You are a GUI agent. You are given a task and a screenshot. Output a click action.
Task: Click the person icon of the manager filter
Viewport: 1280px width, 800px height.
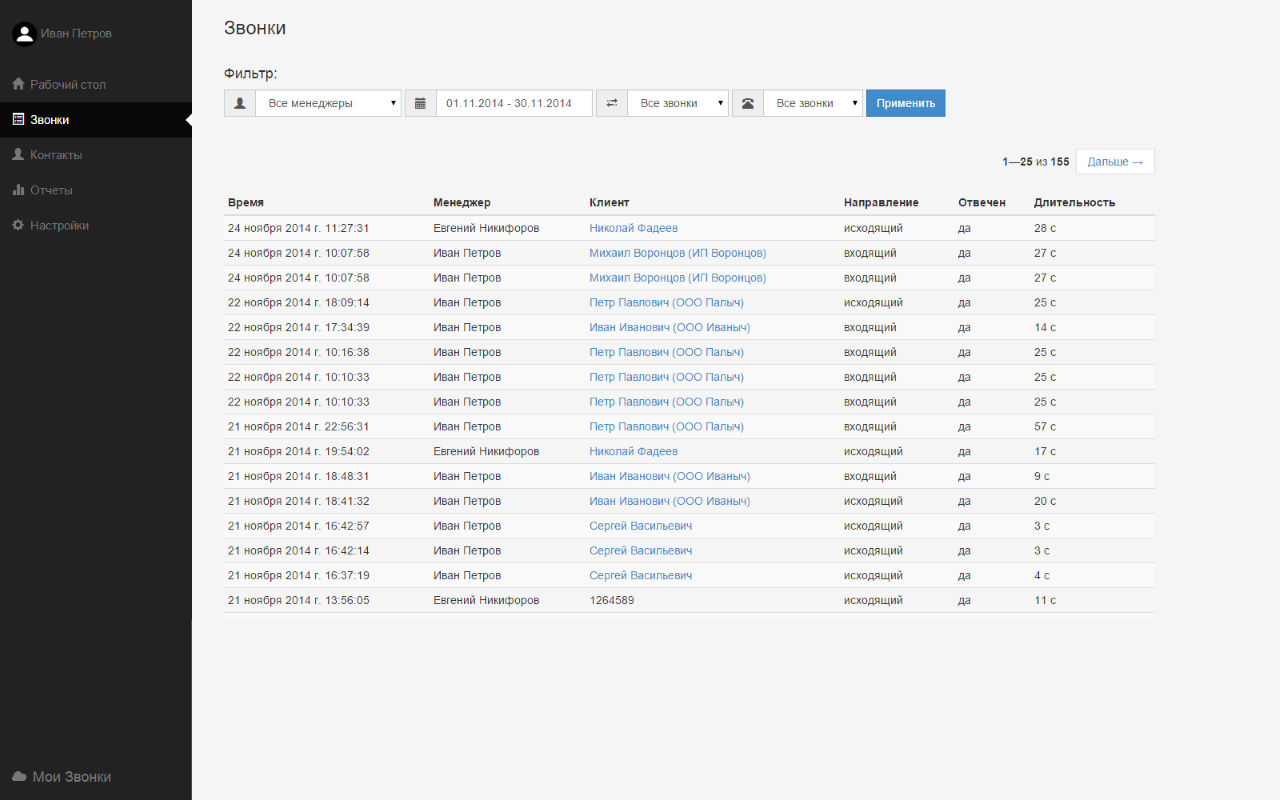[x=240, y=103]
